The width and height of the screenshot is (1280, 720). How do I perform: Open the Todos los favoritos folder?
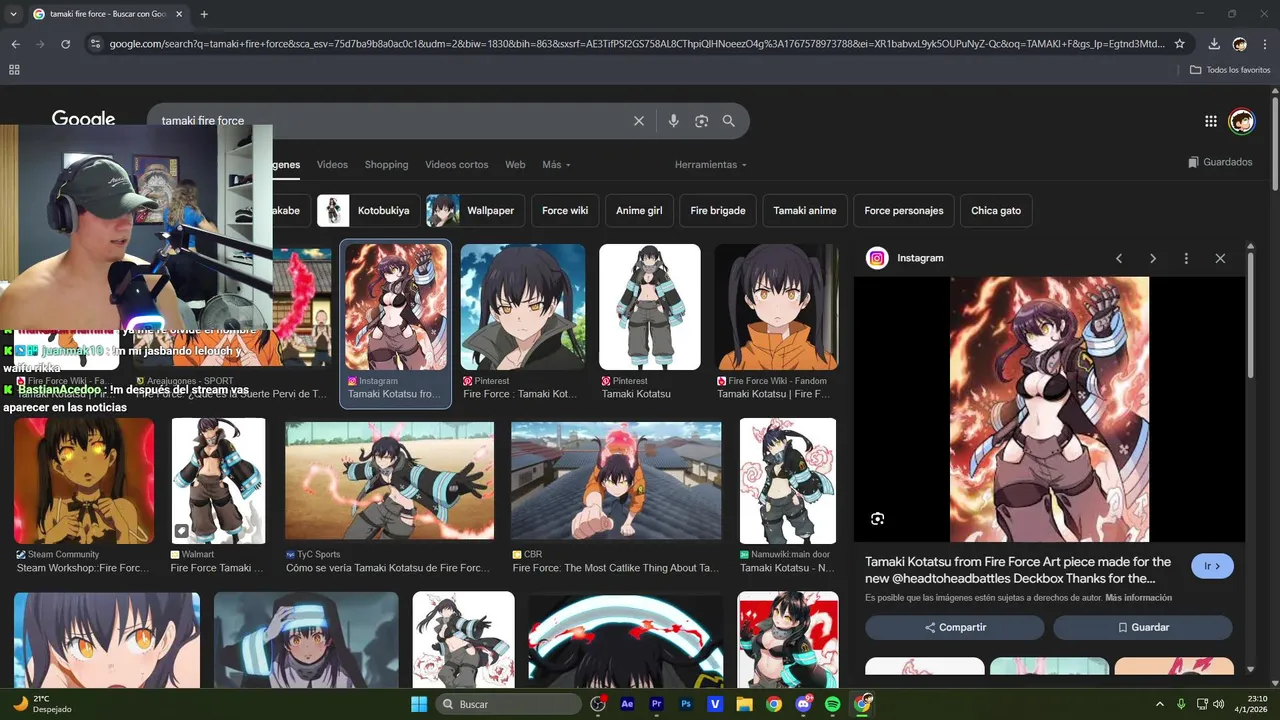1230,70
